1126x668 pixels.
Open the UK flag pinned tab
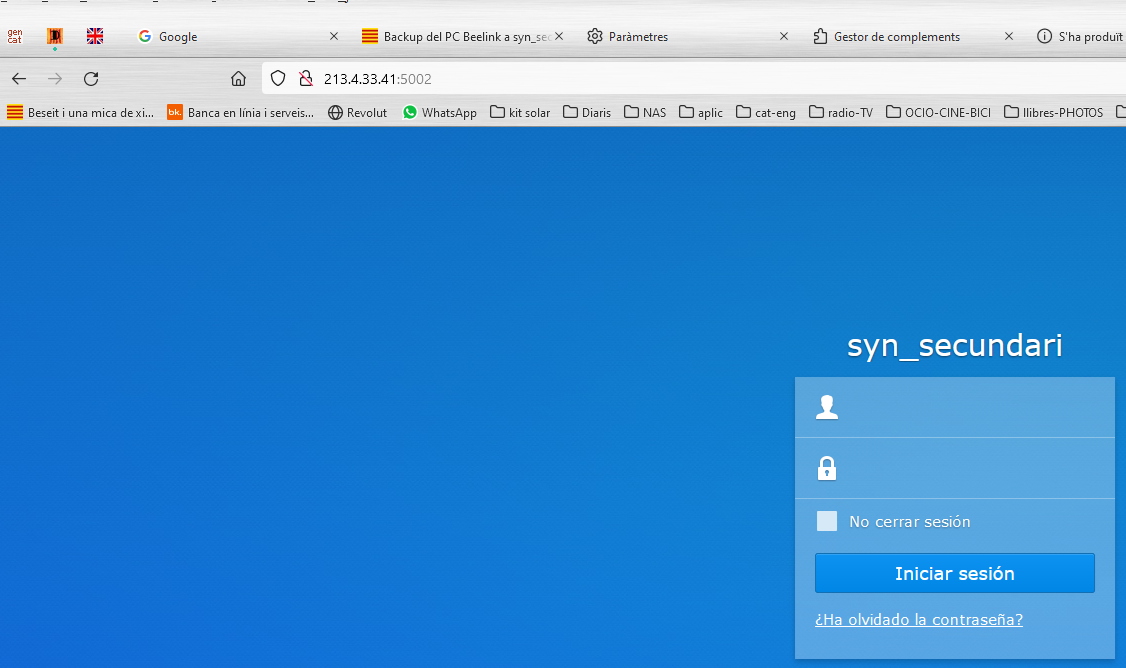[95, 36]
